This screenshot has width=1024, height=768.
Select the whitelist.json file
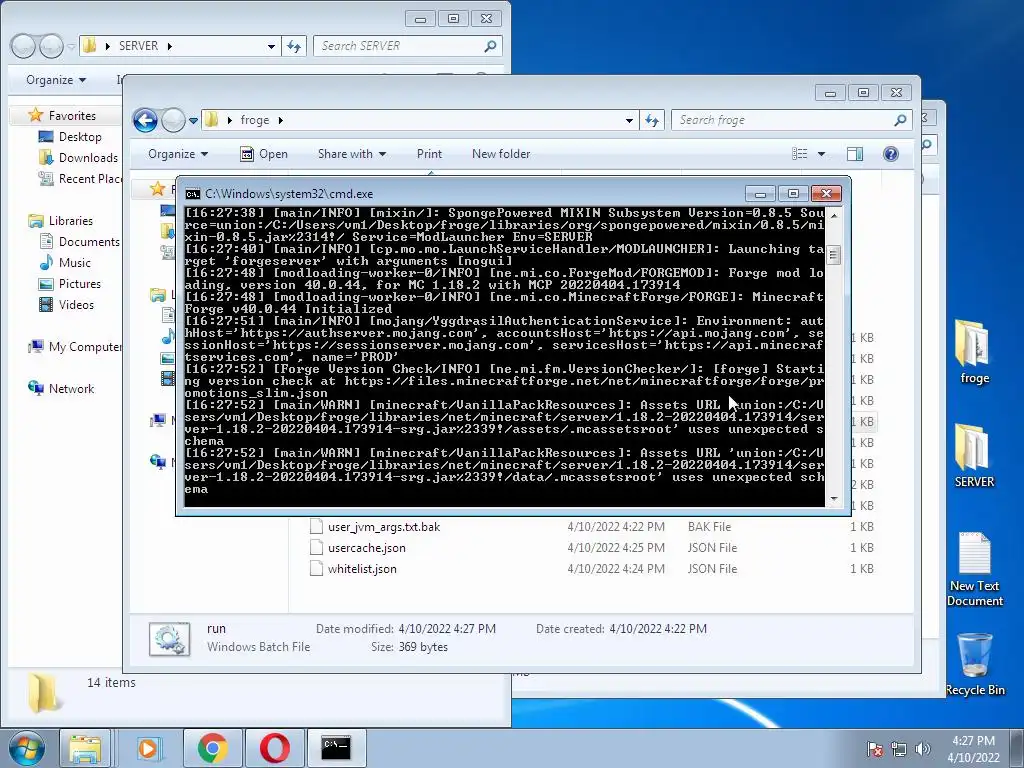click(362, 569)
